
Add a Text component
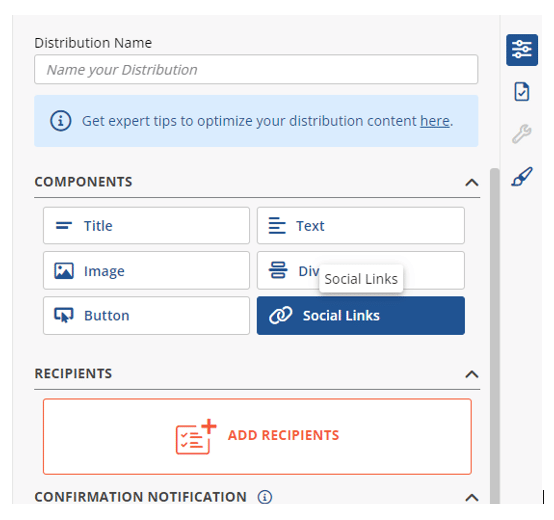click(x=361, y=225)
